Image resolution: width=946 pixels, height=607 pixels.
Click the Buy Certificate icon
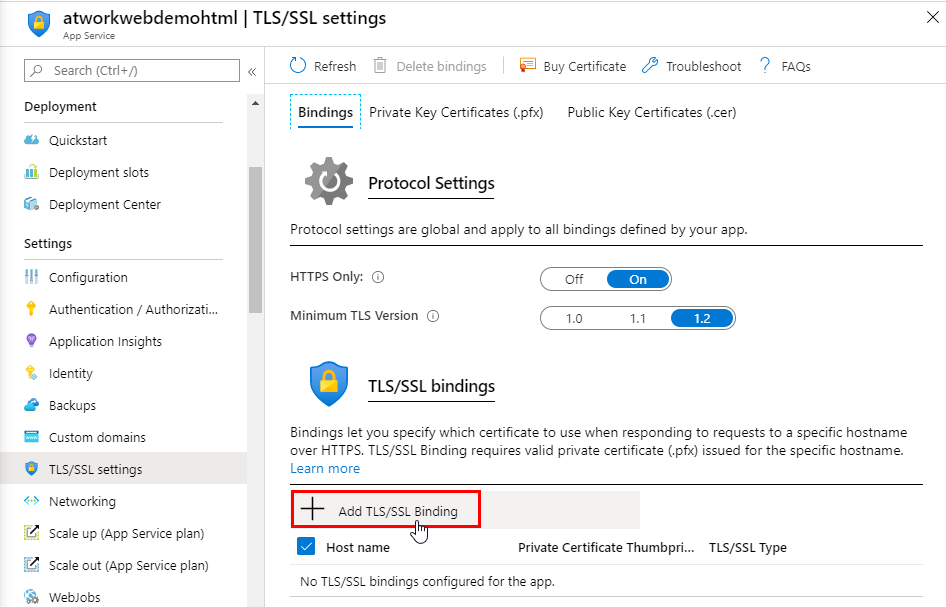pyautogui.click(x=527, y=66)
